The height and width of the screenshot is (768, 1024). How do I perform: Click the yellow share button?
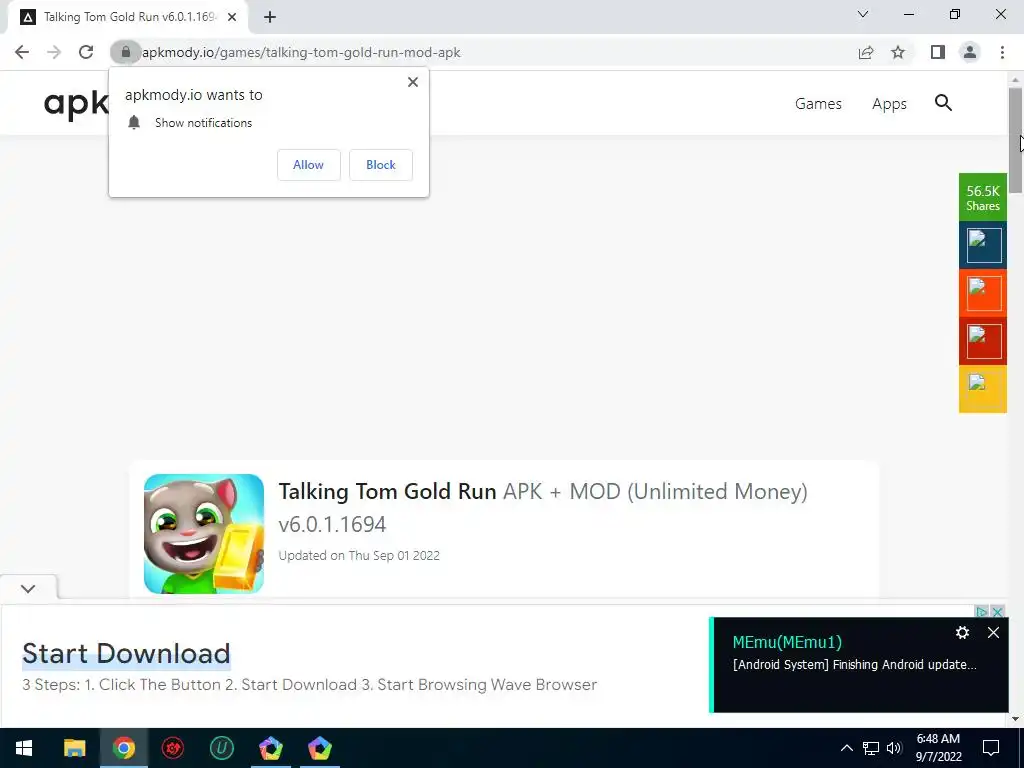tap(983, 389)
